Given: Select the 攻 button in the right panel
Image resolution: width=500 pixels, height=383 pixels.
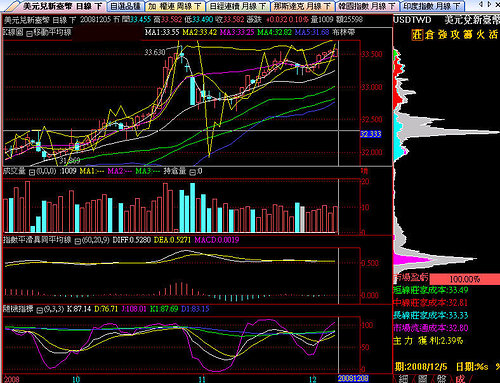Looking at the screenshot, I should 455,35.
